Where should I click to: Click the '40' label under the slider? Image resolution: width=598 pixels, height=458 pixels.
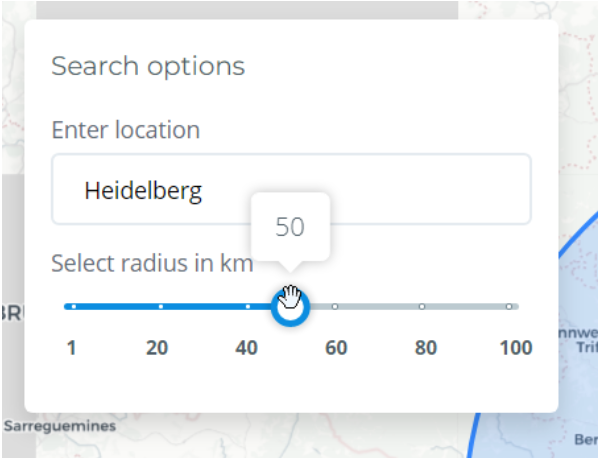tap(246, 348)
